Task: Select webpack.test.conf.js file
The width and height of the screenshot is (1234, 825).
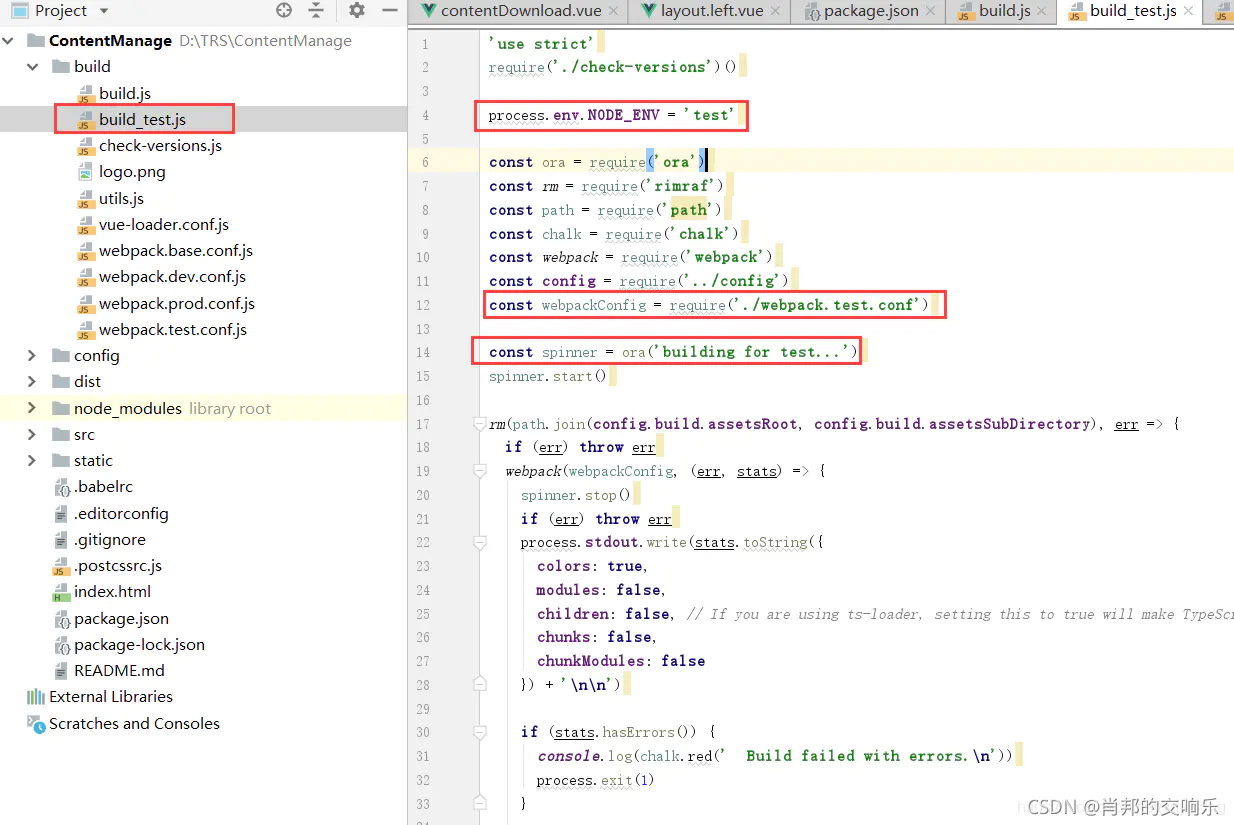Action: point(173,330)
